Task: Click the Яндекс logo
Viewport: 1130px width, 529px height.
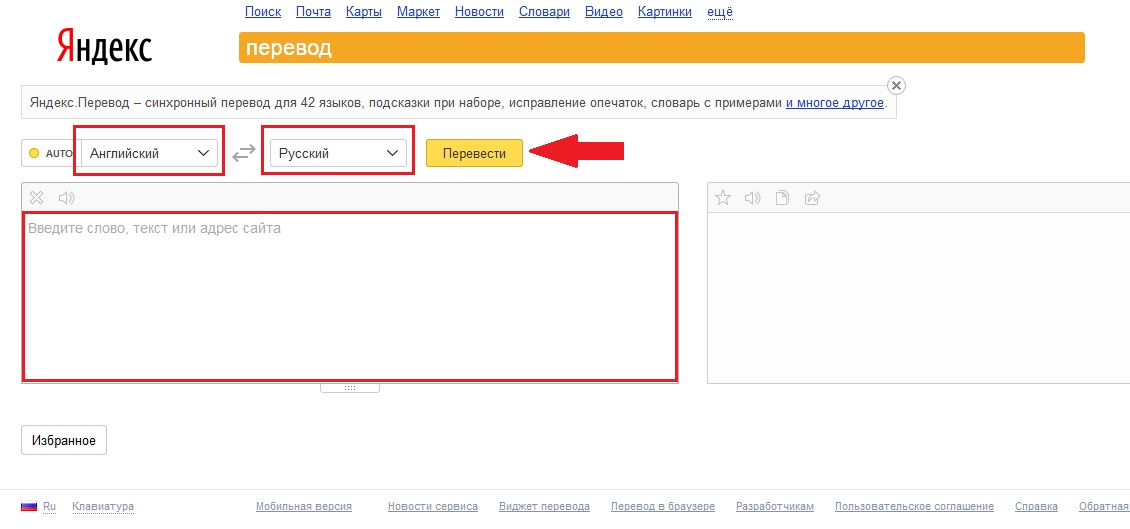Action: [x=104, y=48]
